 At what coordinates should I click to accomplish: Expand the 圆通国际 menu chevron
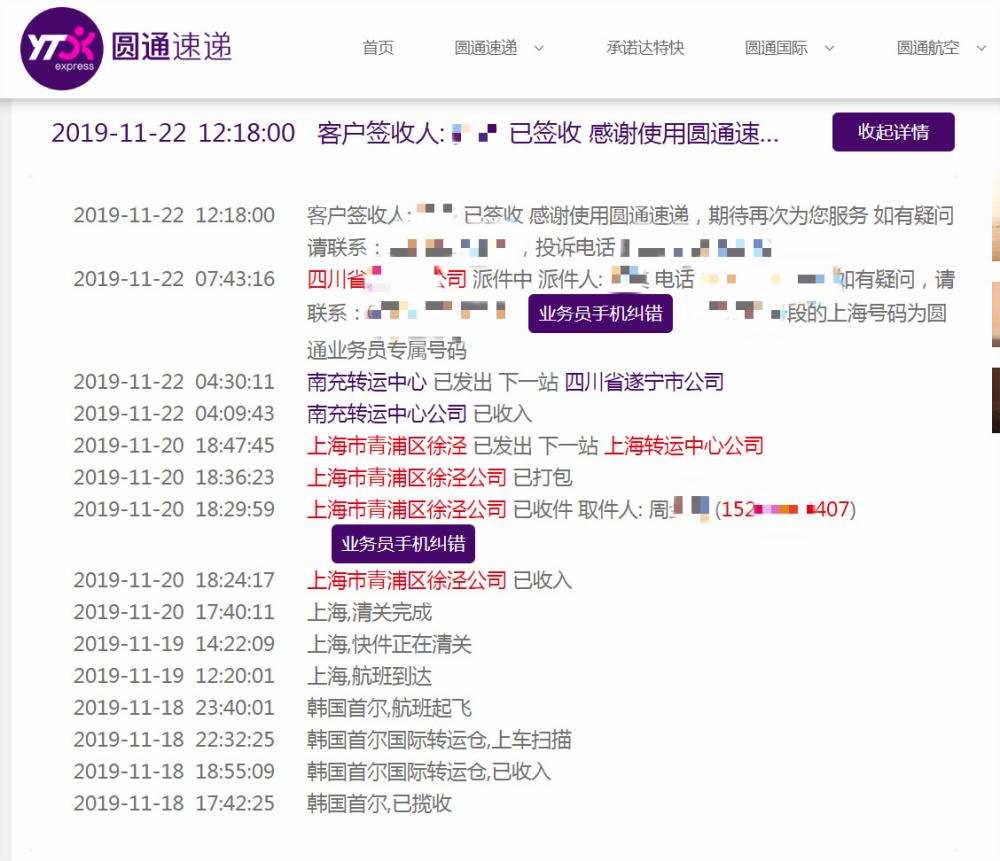828,47
